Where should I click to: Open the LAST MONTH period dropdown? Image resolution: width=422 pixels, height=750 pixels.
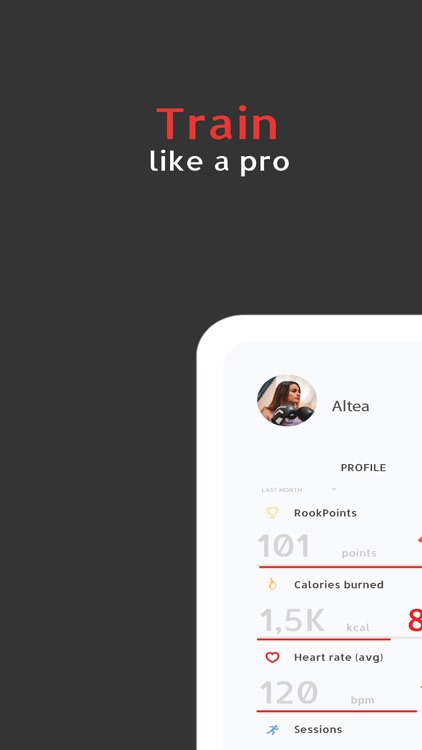click(x=299, y=490)
